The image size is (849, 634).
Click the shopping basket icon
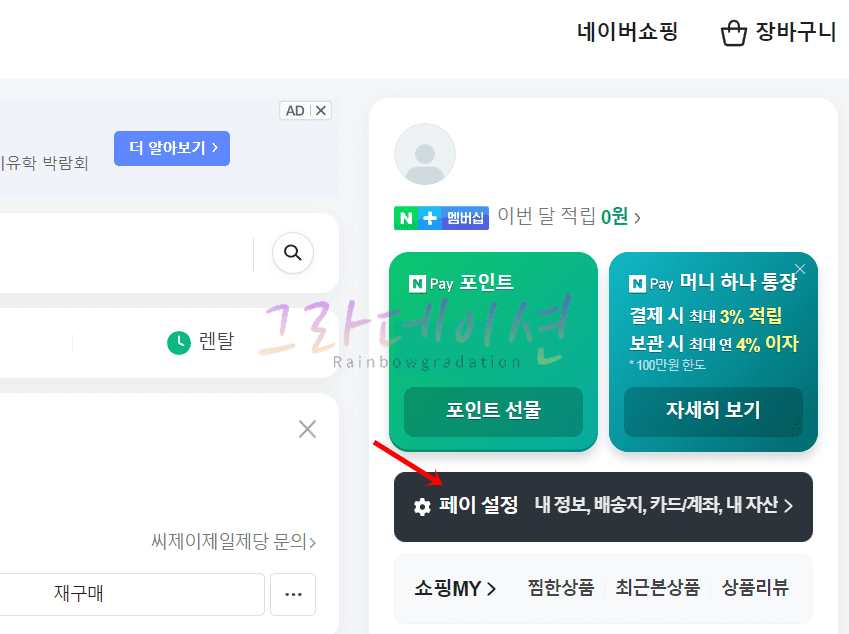(734, 33)
